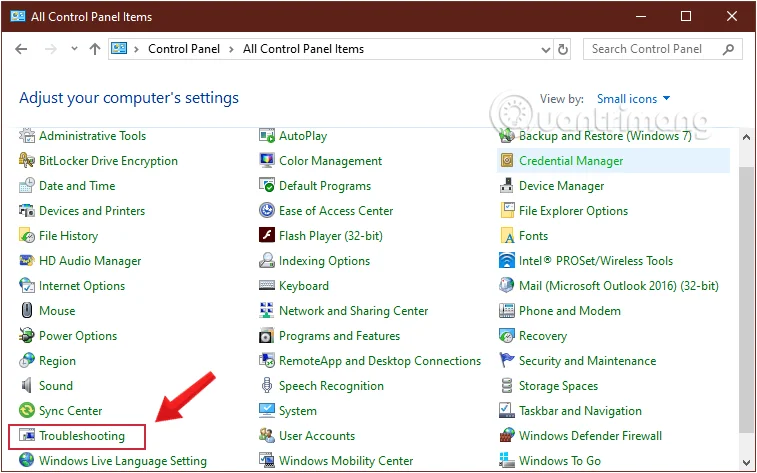Screen dimensions: 757x473
Task: Open the Windows To Go link
Action: point(560,460)
